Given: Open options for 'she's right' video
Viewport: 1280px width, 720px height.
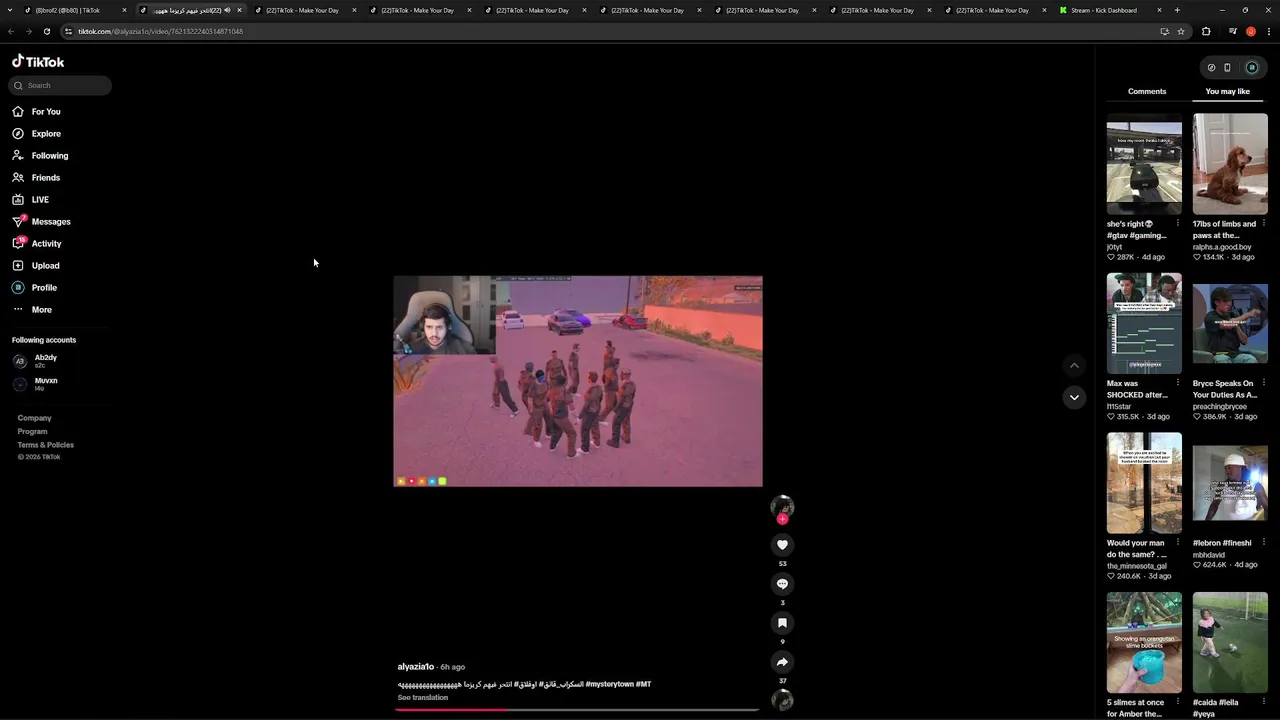Looking at the screenshot, I should click(x=1177, y=224).
